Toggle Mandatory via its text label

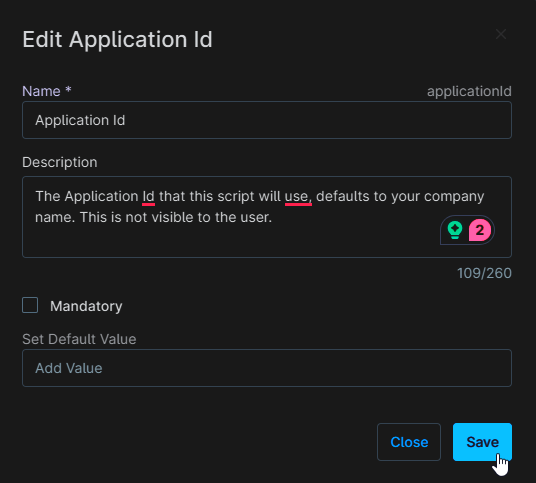click(86, 306)
